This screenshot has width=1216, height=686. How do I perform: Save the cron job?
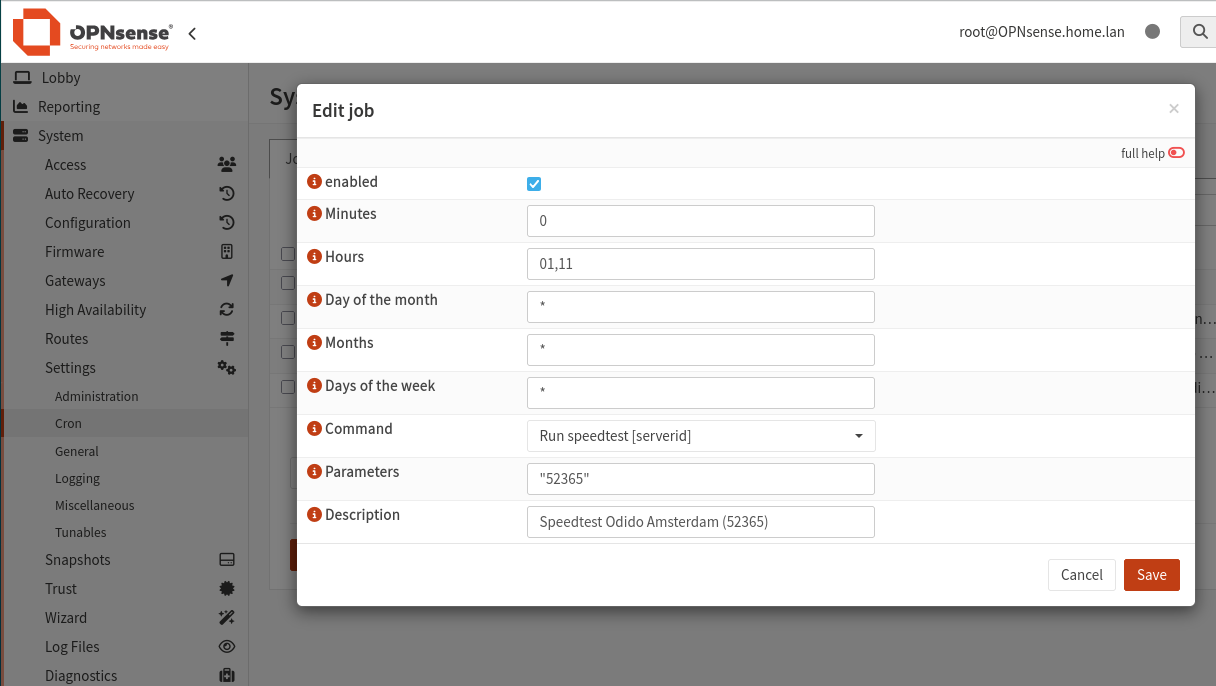[x=1152, y=575]
